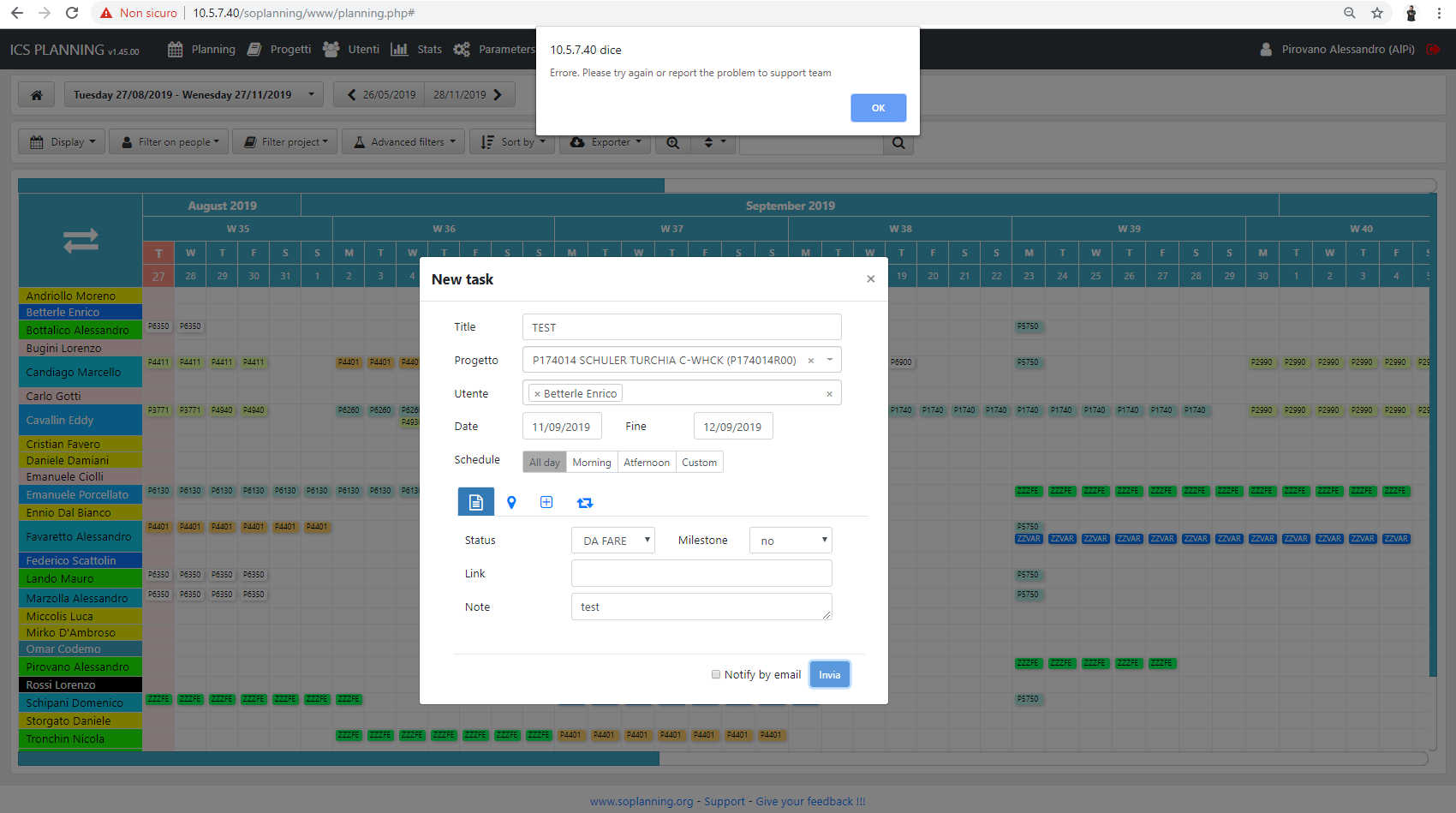Click the home icon button
This screenshot has height=813, width=1456.
[36, 95]
